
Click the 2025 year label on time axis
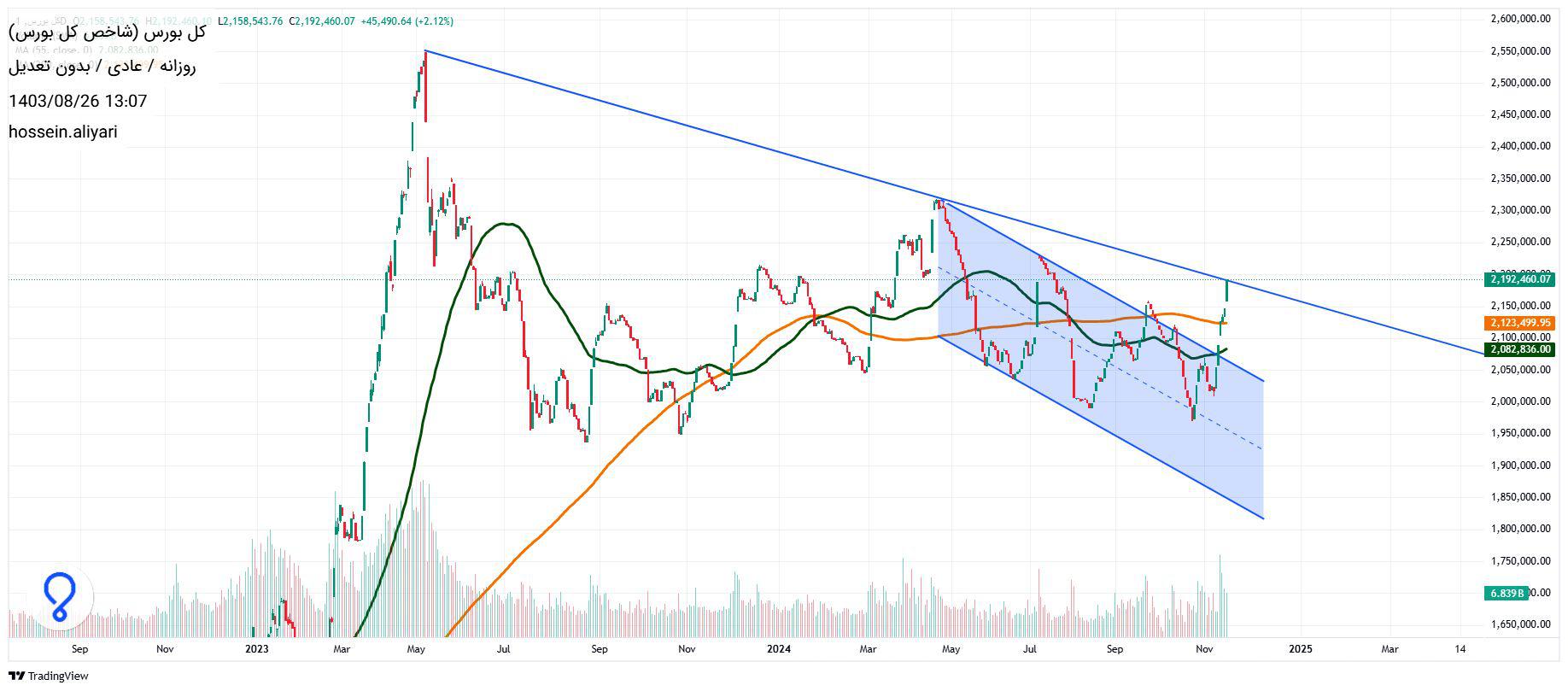[1301, 649]
